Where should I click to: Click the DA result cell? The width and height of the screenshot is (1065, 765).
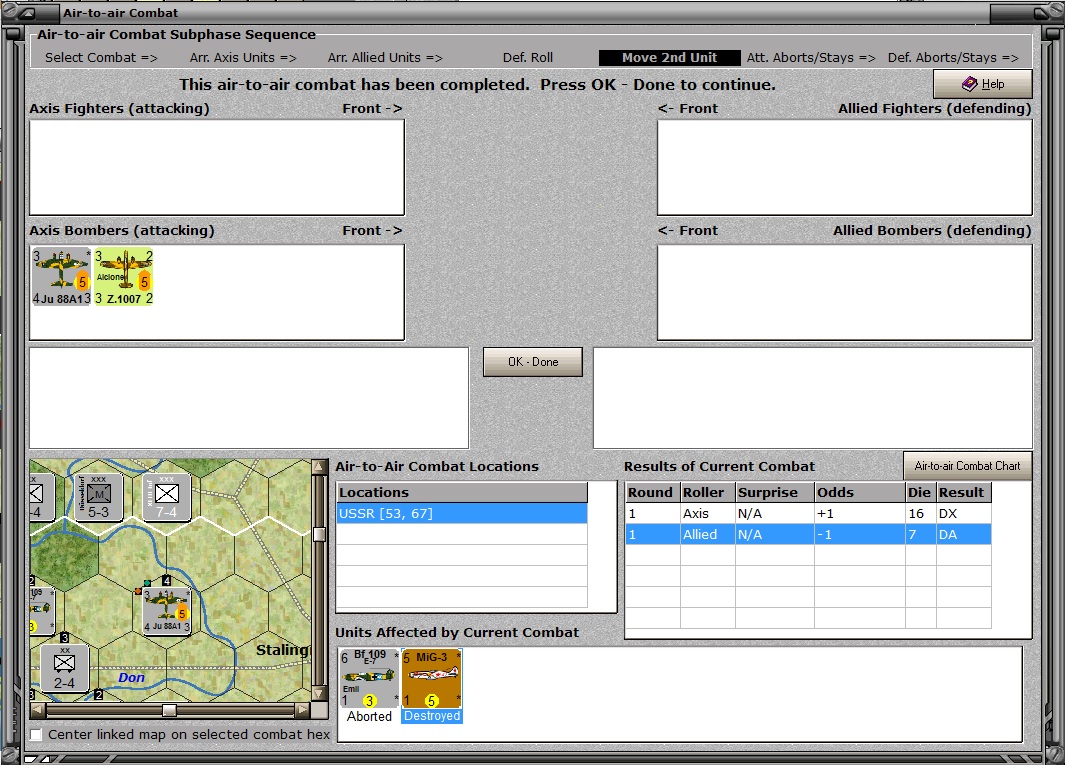[x=963, y=535]
